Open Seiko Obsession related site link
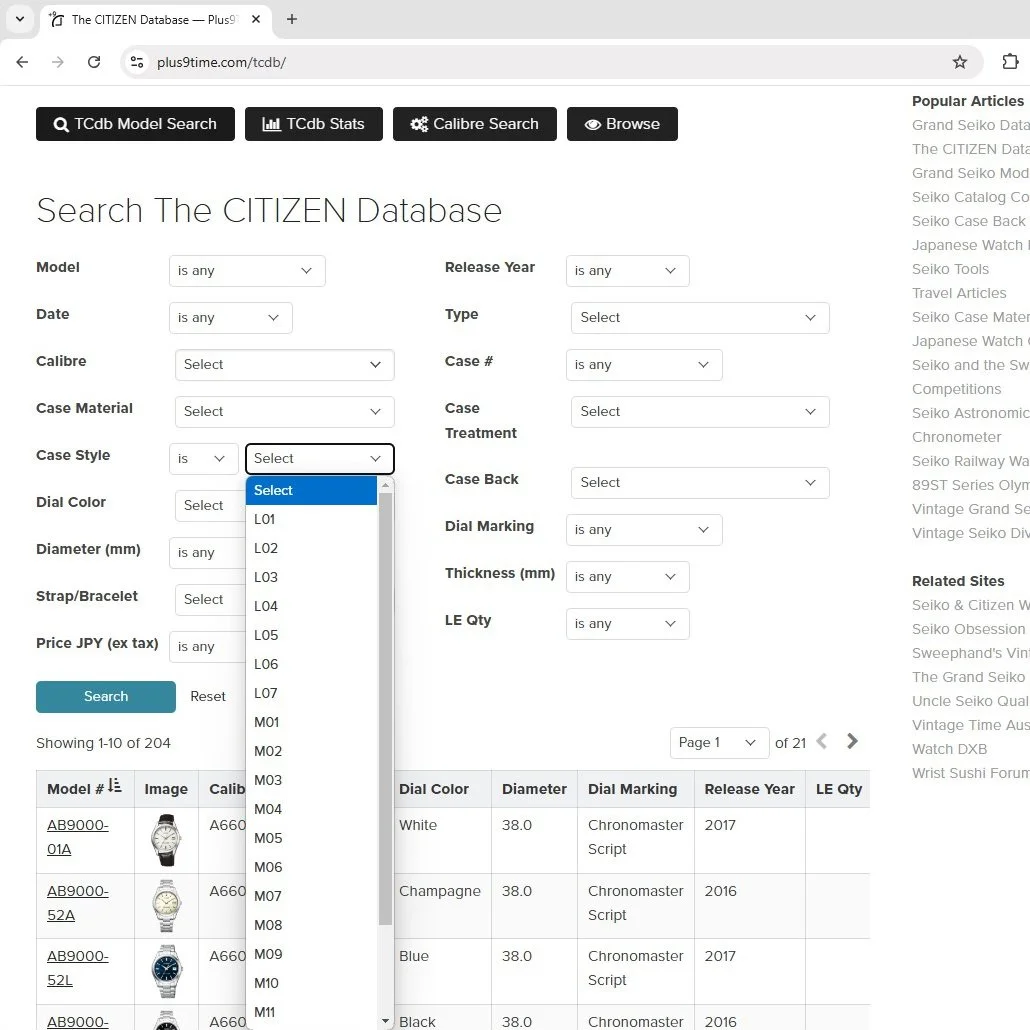Screen dimensions: 1030x1030 click(968, 629)
